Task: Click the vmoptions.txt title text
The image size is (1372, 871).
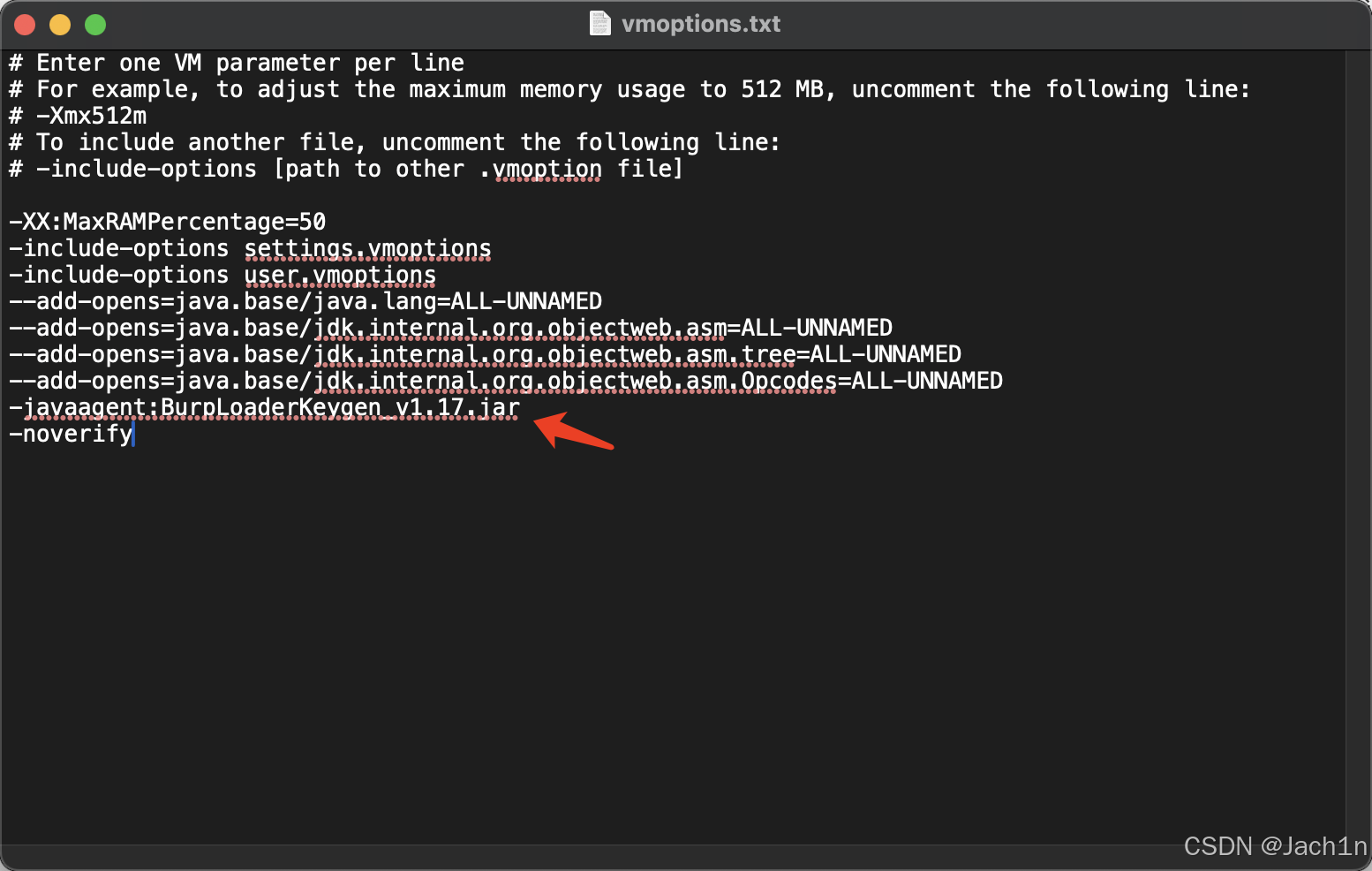Action: pos(701,24)
